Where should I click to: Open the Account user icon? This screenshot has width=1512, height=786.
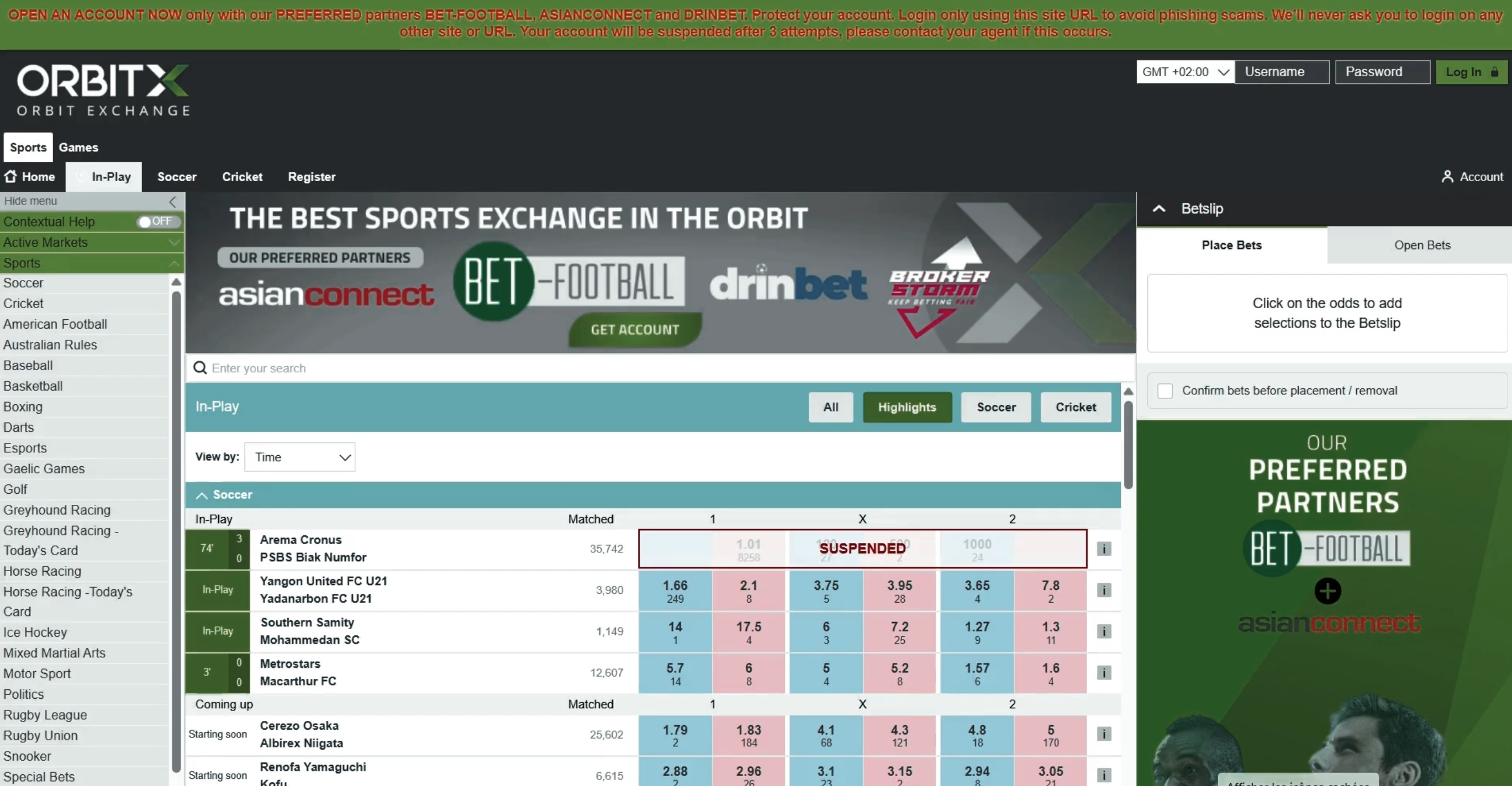(x=1447, y=177)
